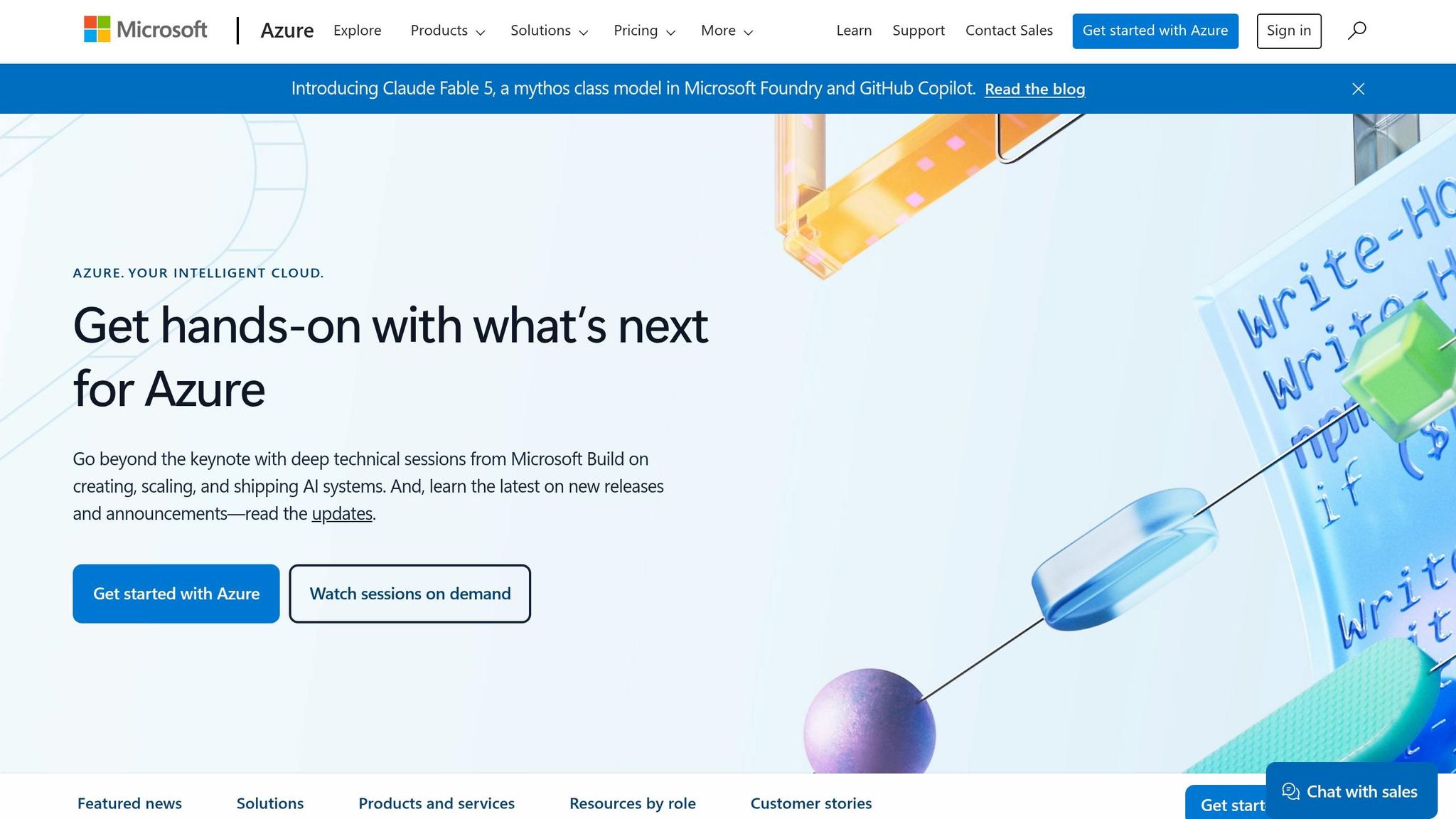Open the Learn link in header
Viewport: 1456px width, 819px height.
coord(854,31)
